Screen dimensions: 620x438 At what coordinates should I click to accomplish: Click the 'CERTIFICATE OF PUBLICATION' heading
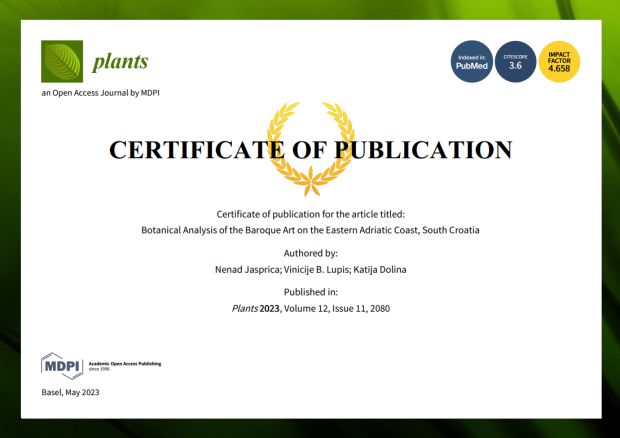tap(310, 151)
